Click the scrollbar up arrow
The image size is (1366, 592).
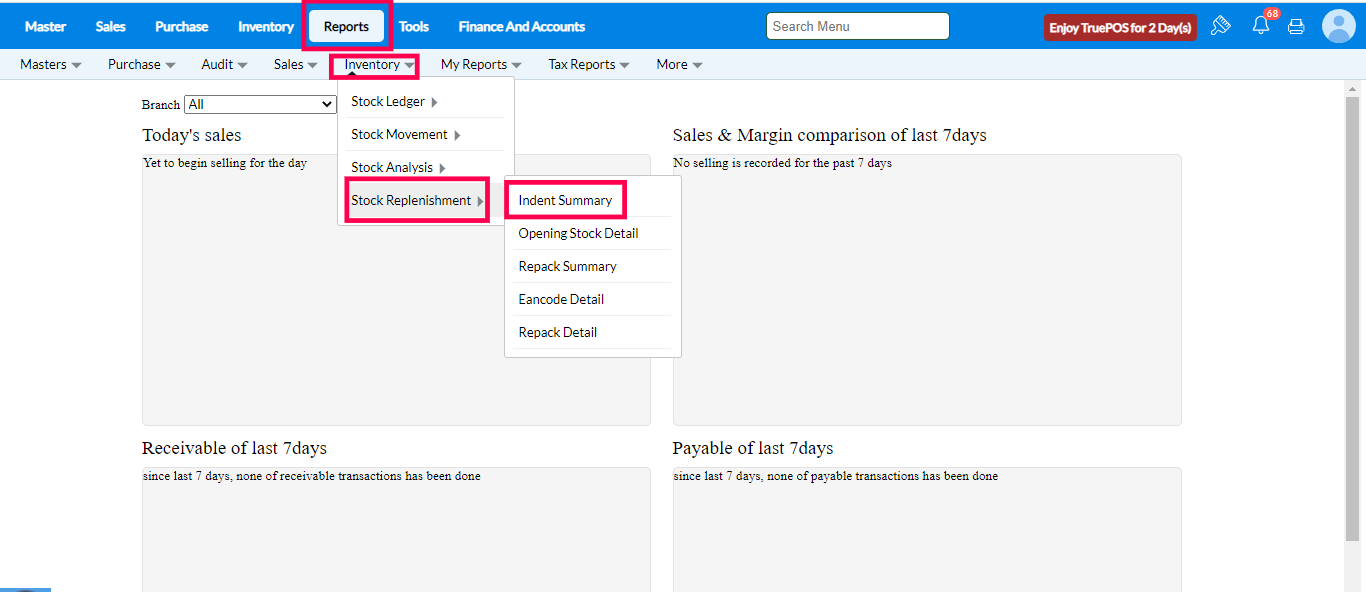(1352, 88)
